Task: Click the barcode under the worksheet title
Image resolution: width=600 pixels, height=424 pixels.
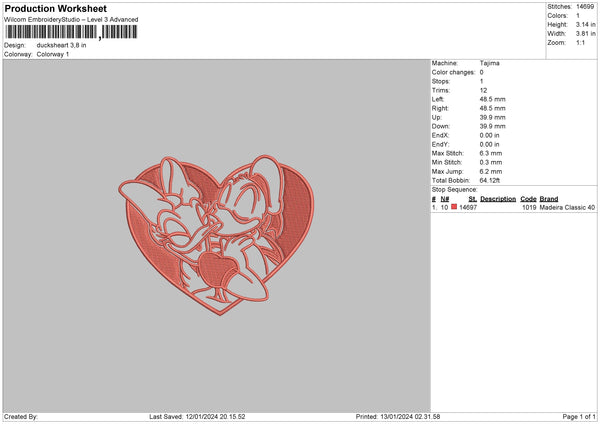Action: [71, 32]
